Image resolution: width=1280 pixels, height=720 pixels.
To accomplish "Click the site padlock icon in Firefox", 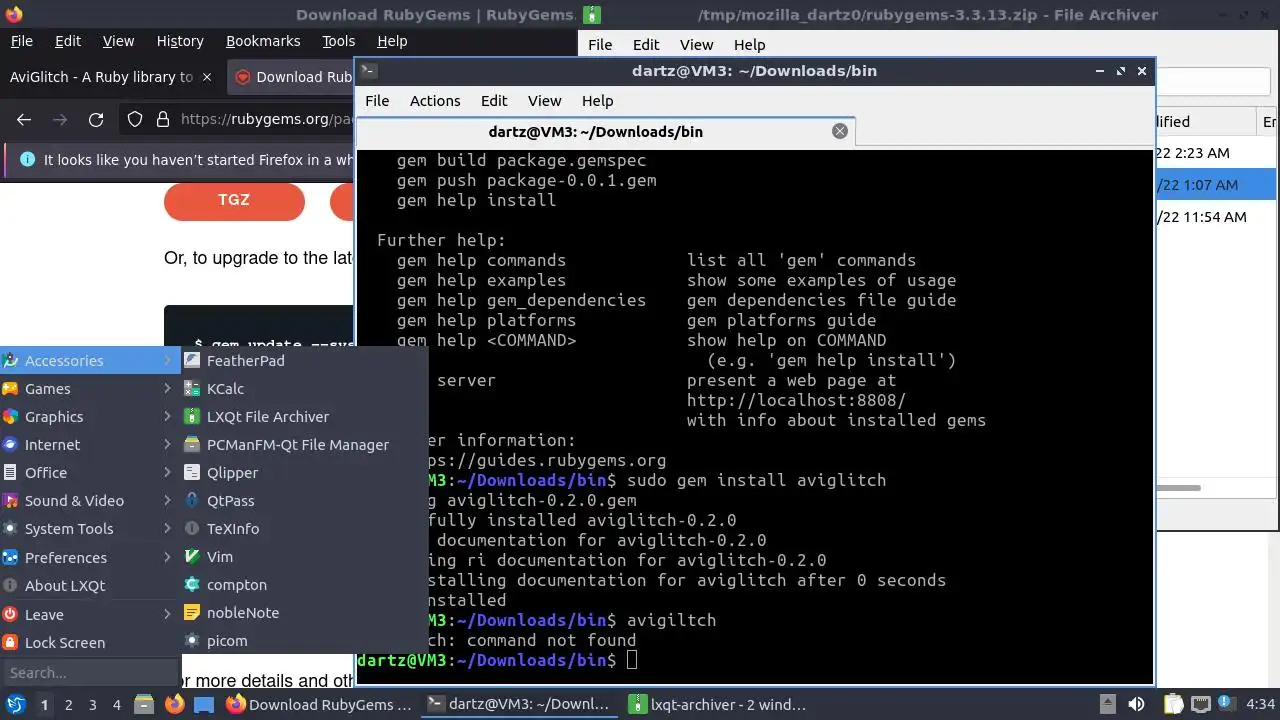I will pos(163,120).
